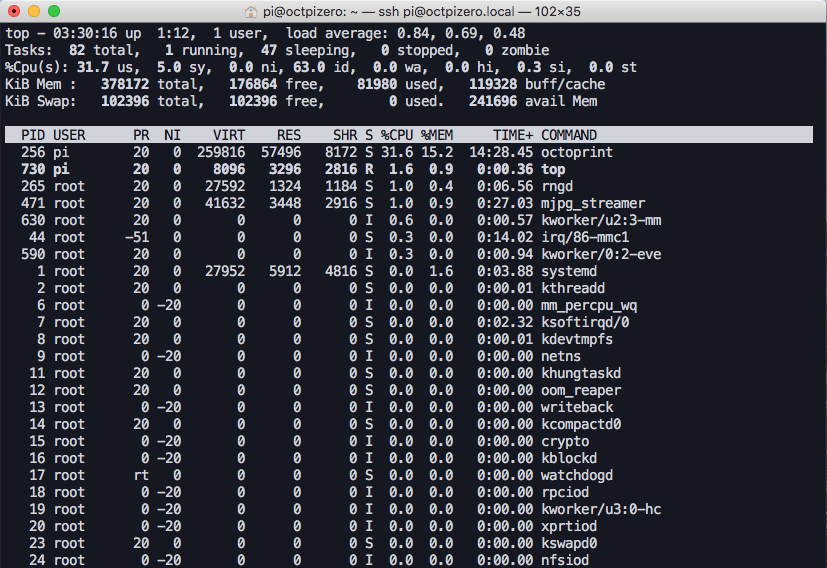Click the -51 priority value

click(137, 237)
